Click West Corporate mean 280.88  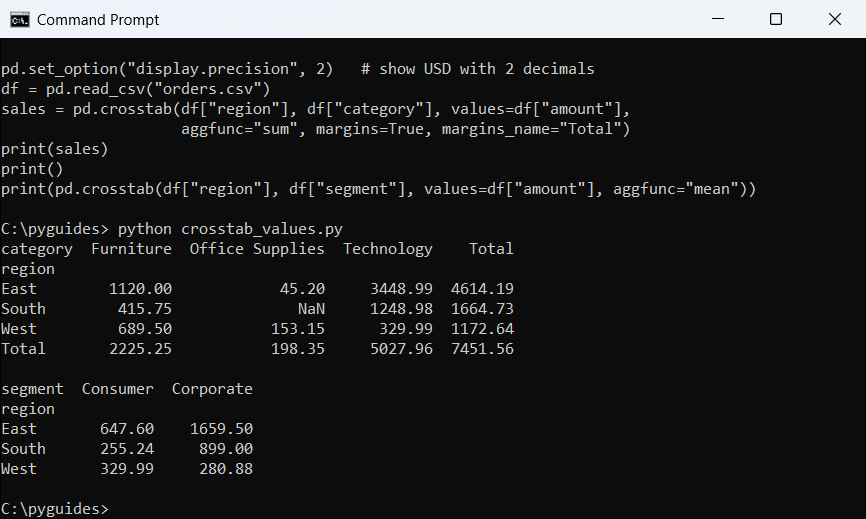(226, 469)
